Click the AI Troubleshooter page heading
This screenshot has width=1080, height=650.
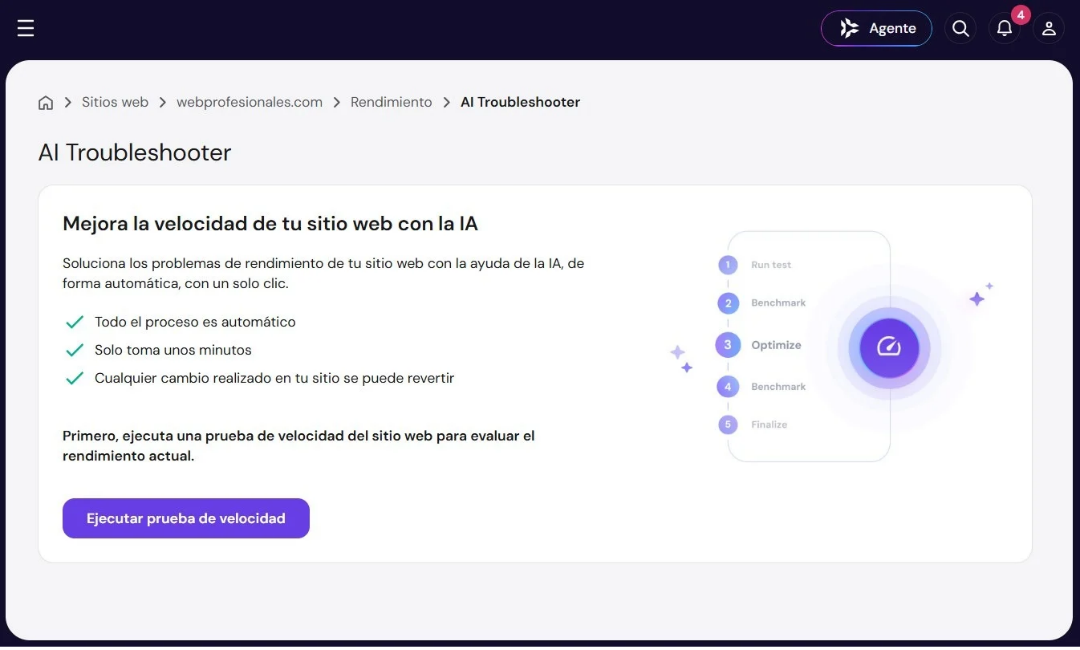(134, 152)
